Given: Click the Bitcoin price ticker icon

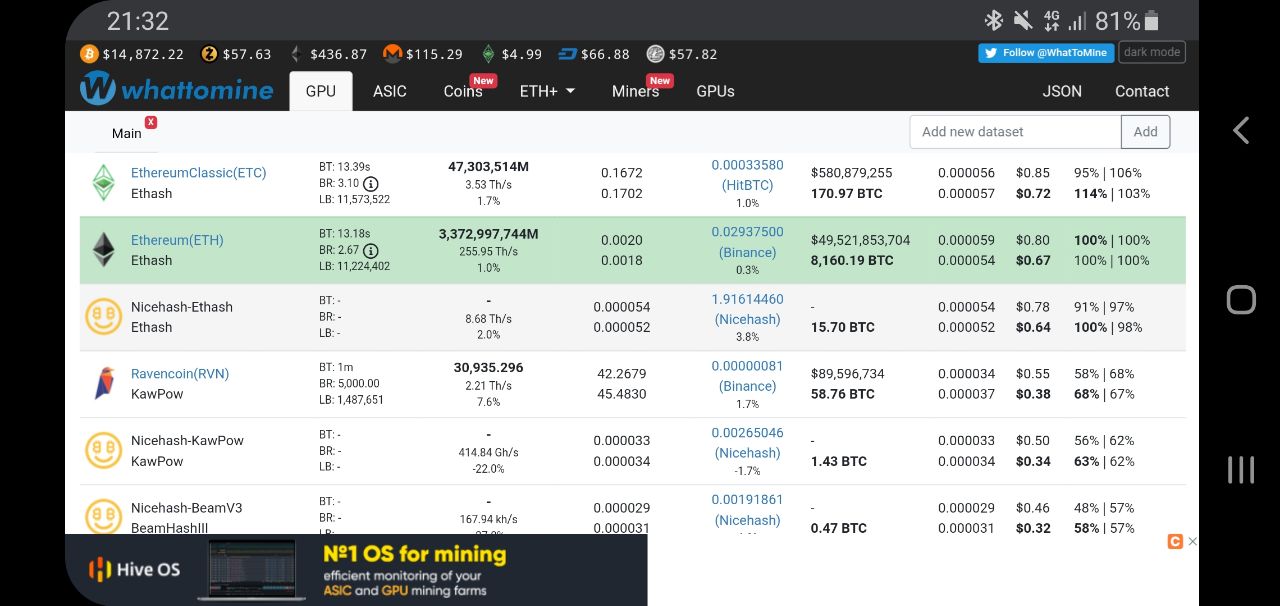Looking at the screenshot, I should [88, 54].
